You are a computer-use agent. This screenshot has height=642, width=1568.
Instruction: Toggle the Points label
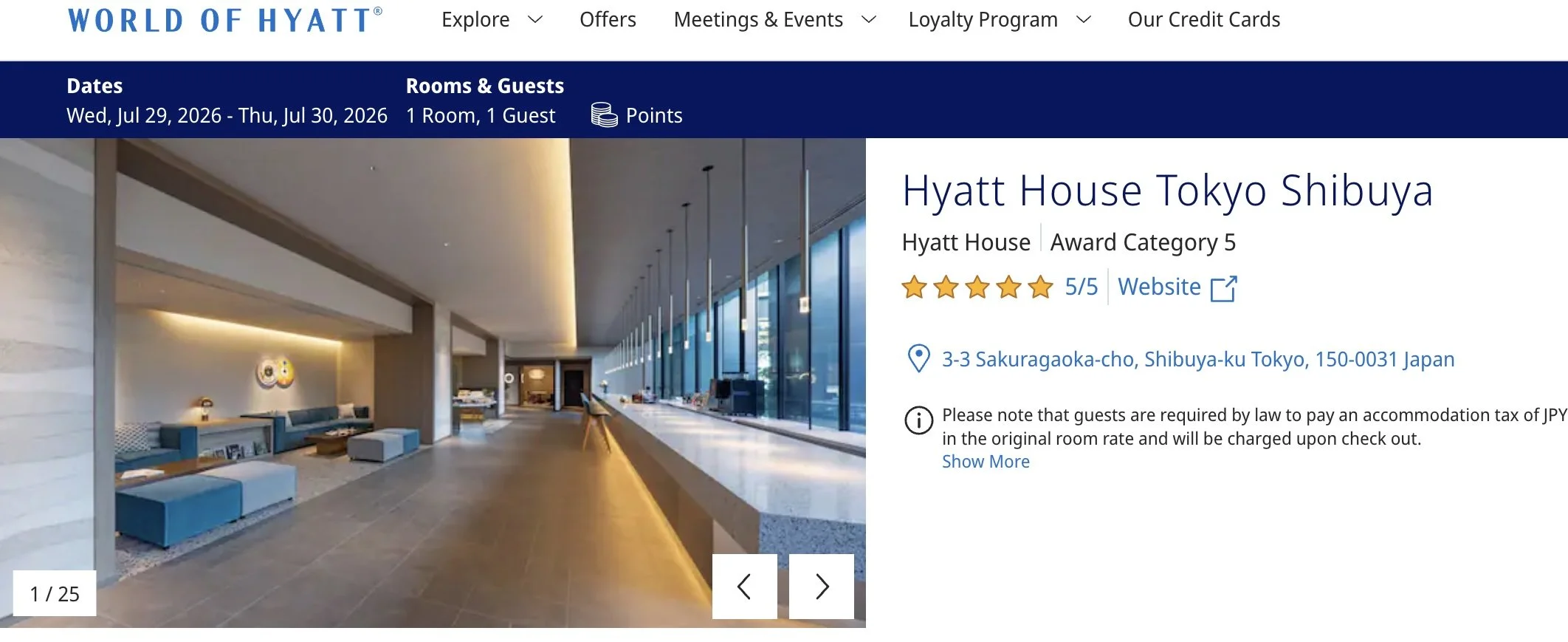(654, 115)
